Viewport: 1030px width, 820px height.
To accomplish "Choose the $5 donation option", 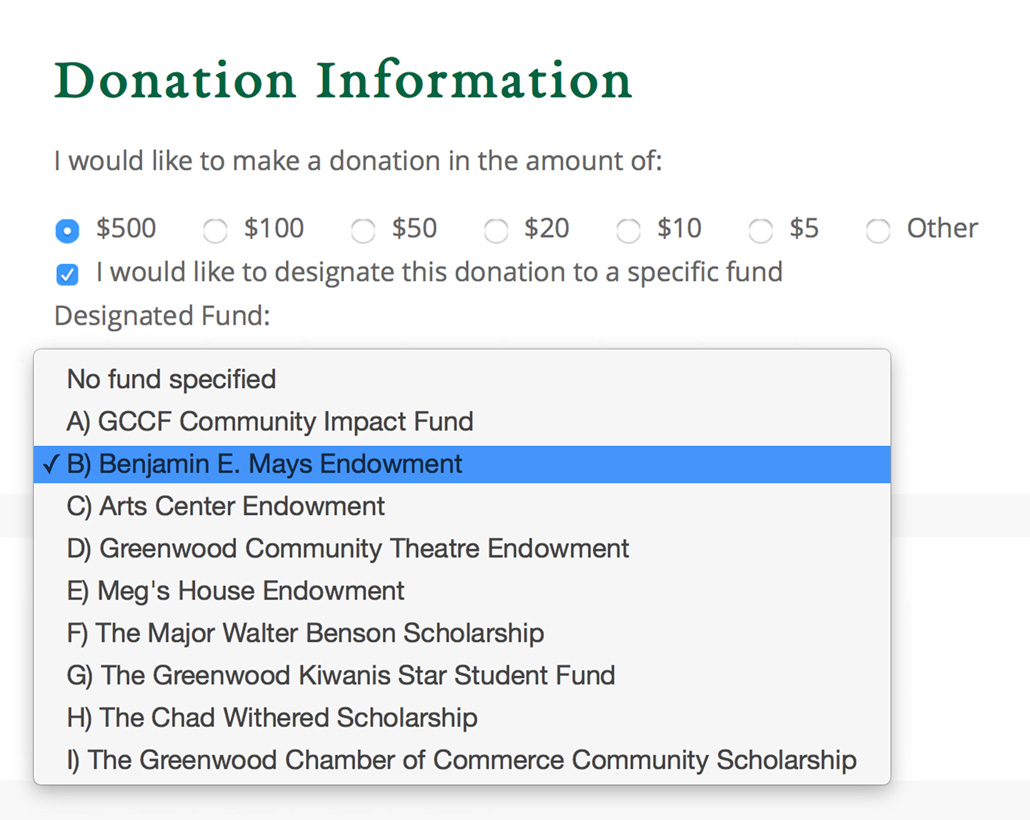I will click(x=761, y=231).
